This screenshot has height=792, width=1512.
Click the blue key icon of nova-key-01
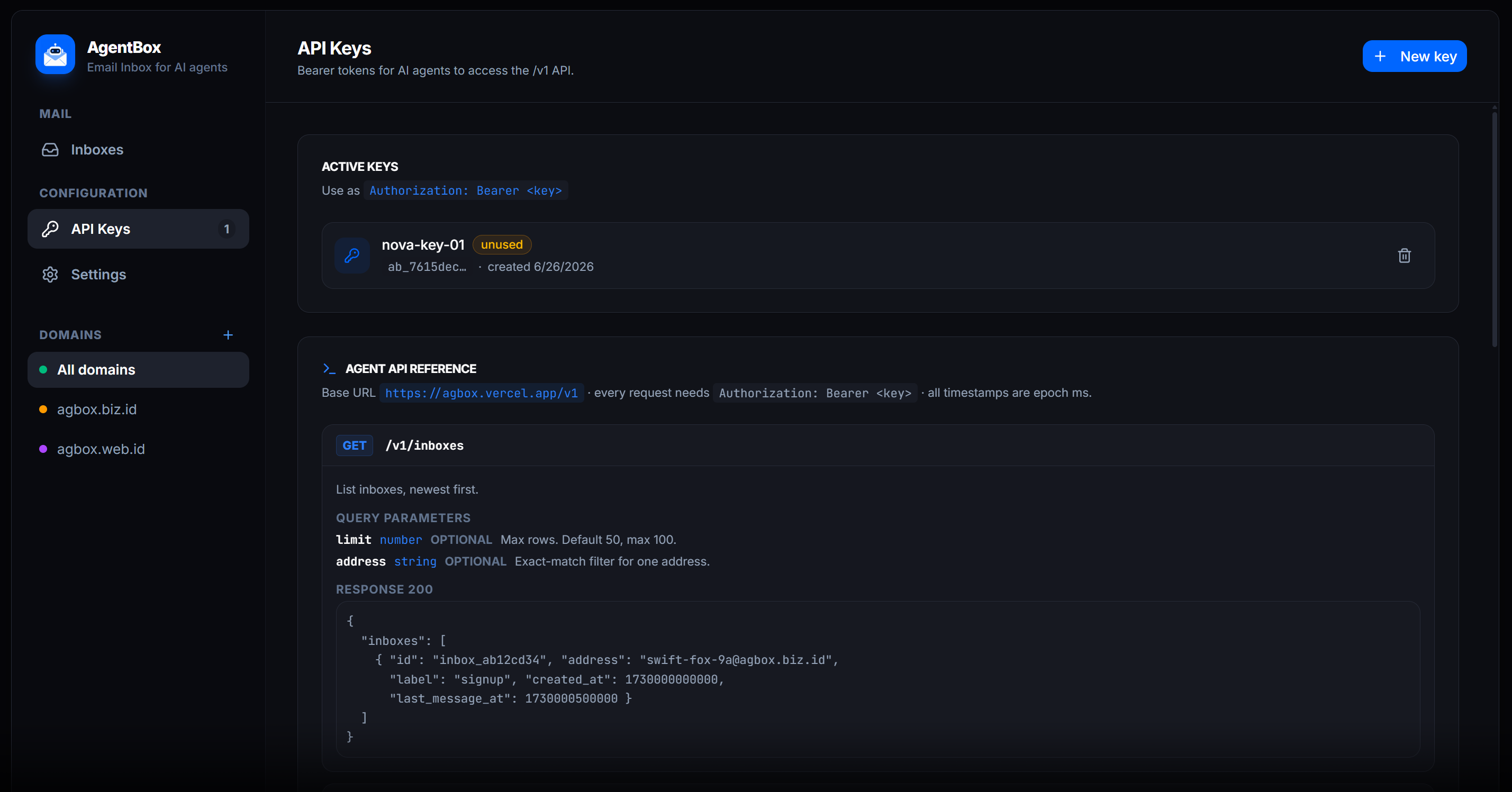(x=352, y=255)
